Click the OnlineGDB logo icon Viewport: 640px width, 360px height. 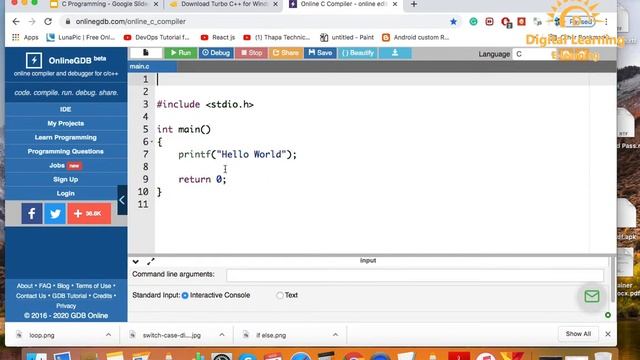pos(34,60)
